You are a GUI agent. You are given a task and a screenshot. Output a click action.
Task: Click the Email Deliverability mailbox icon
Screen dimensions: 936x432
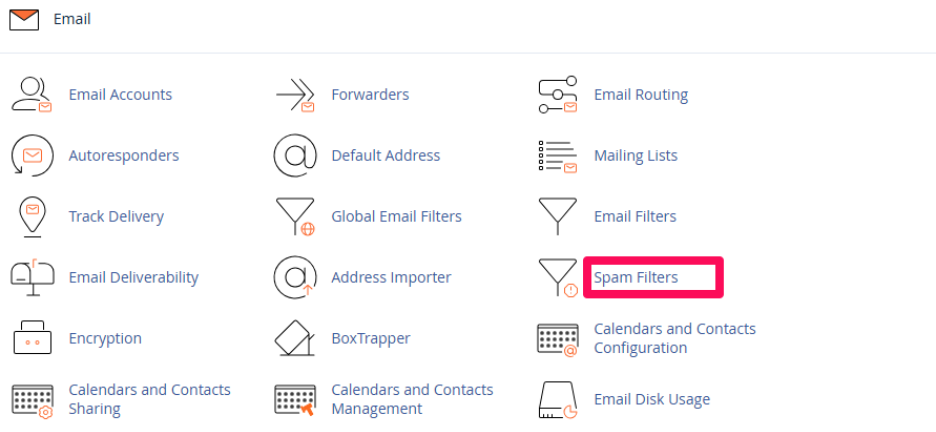coord(31,277)
